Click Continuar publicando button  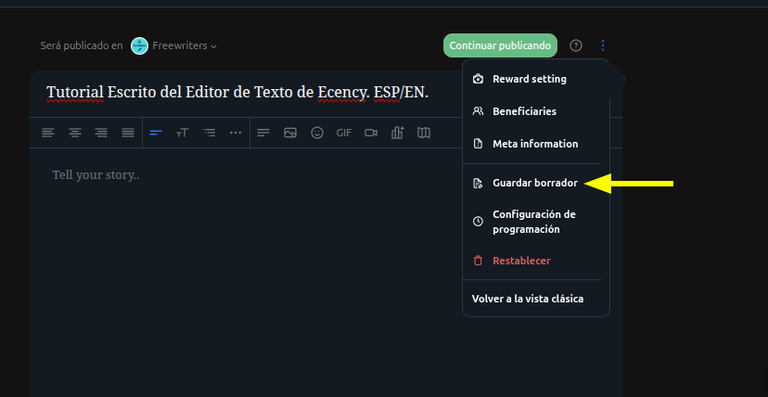tap(500, 46)
